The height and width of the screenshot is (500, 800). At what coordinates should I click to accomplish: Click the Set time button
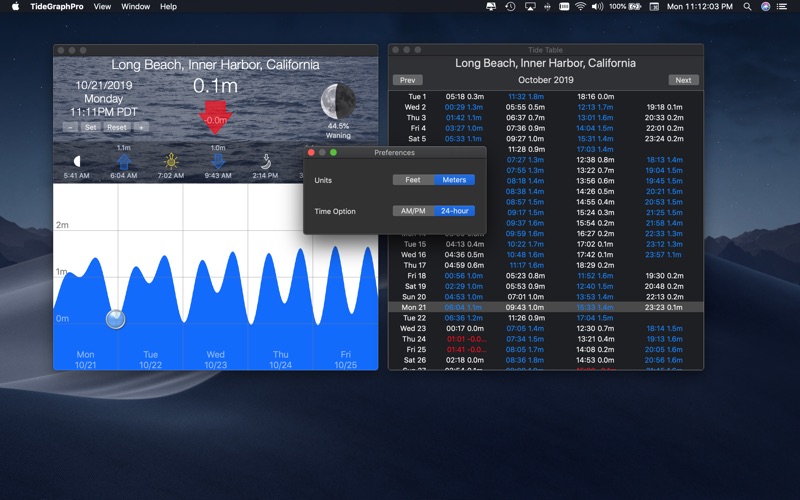pyautogui.click(x=90, y=128)
